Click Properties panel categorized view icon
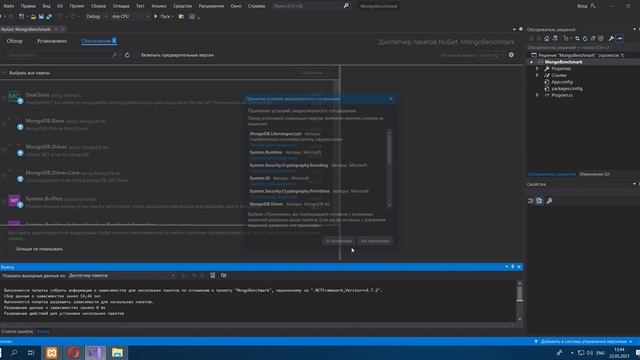This screenshot has height=360, width=640. [531, 201]
